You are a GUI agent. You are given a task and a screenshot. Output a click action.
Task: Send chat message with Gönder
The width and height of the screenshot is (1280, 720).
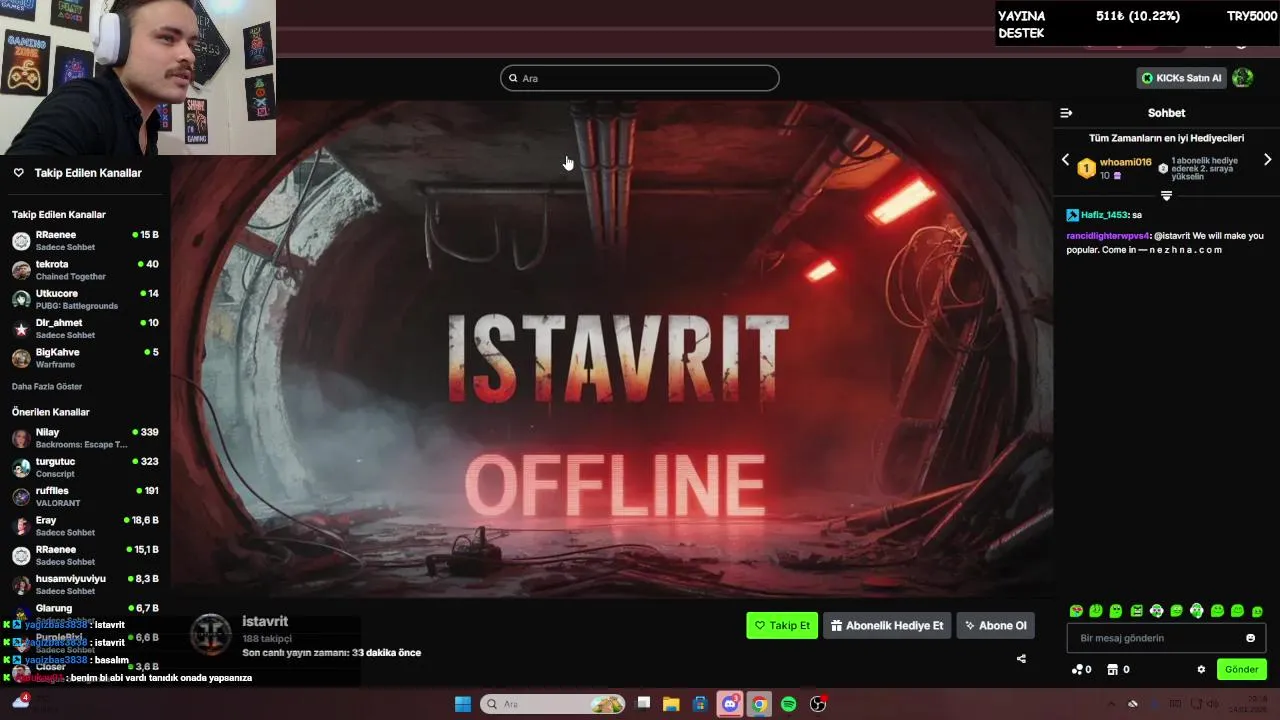(1241, 669)
